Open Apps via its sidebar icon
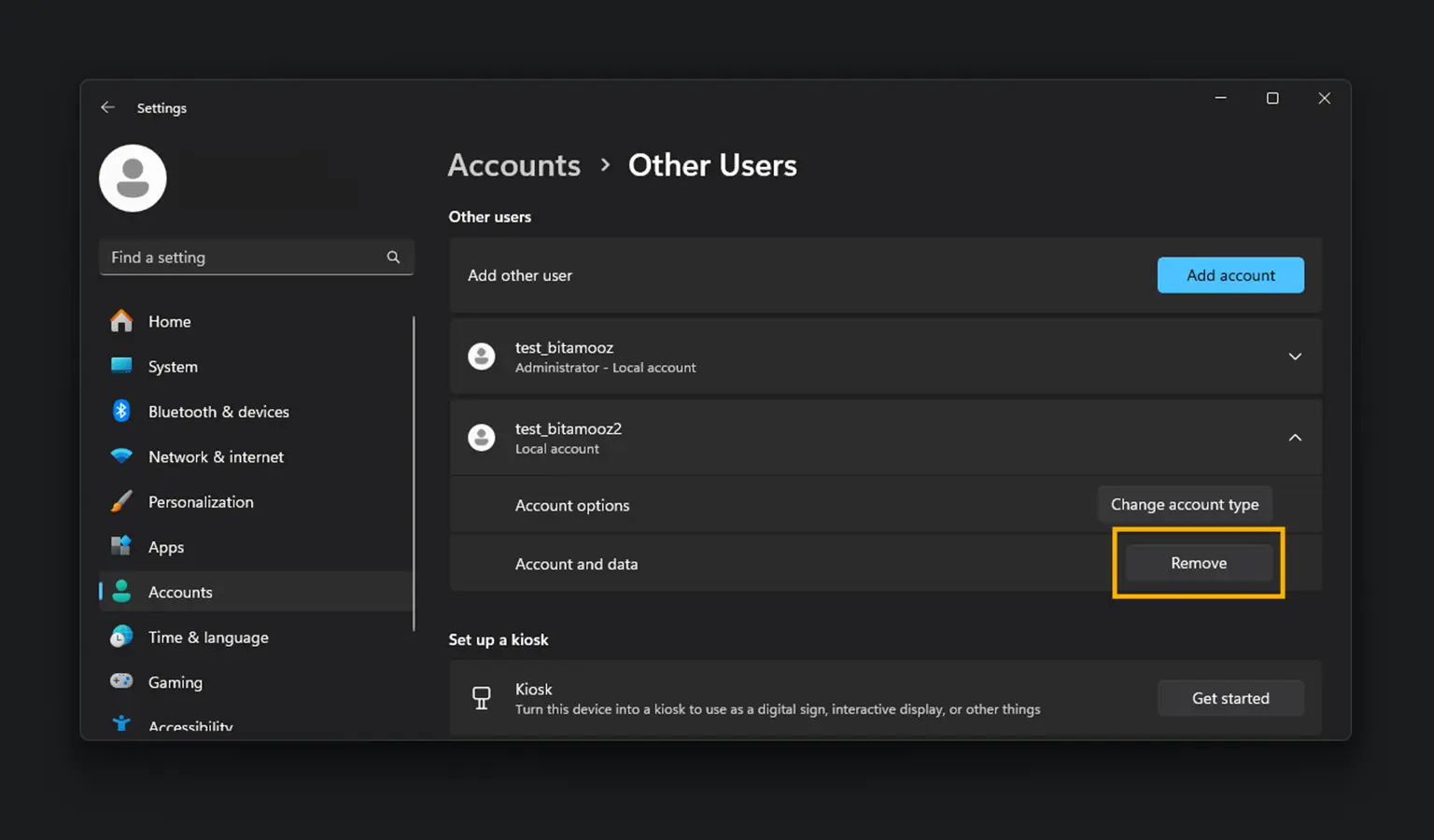Image resolution: width=1434 pixels, height=840 pixels. click(121, 546)
